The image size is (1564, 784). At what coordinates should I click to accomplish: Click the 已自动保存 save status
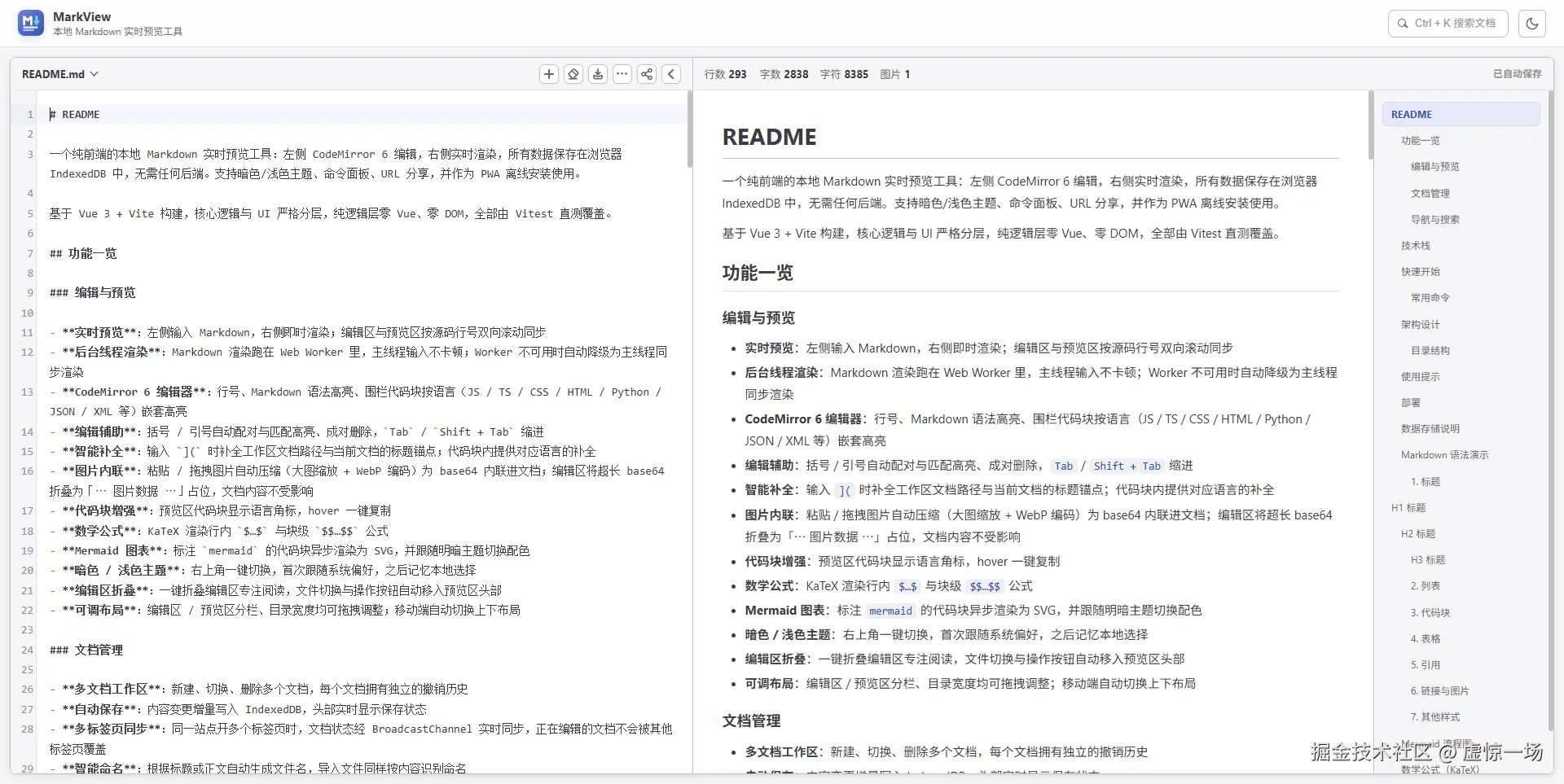click(1517, 74)
